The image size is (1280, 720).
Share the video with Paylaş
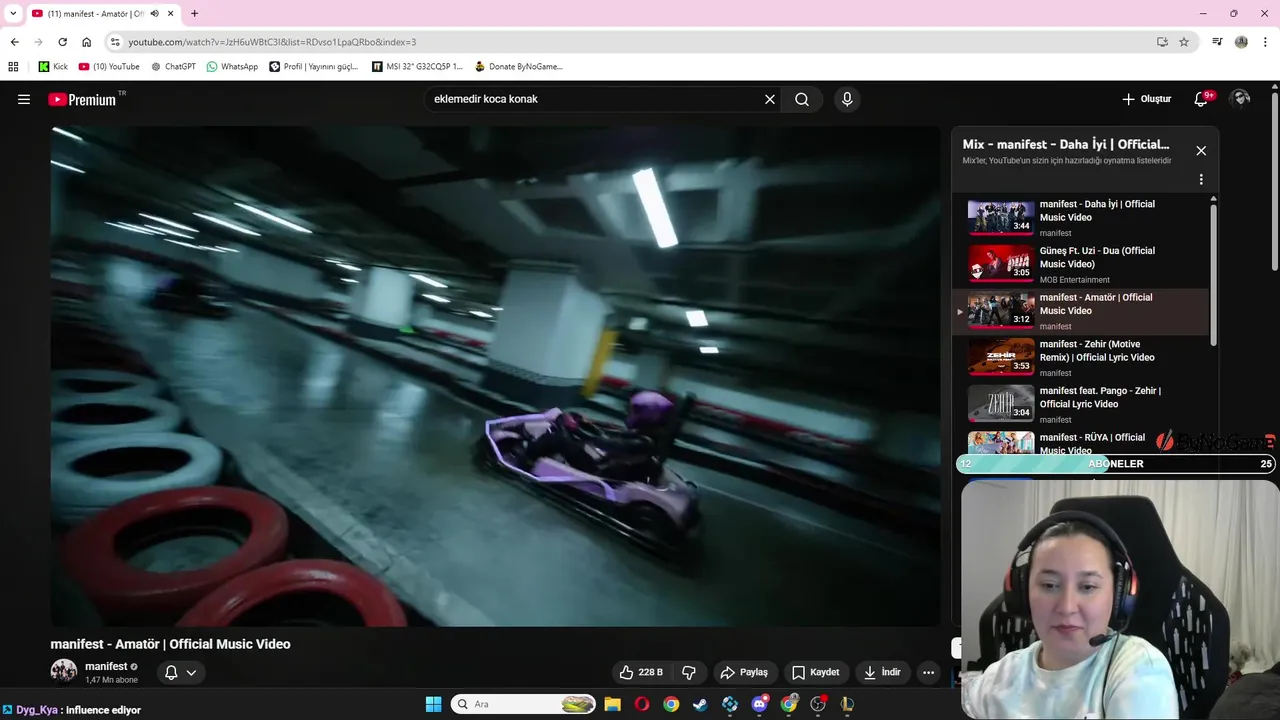745,672
